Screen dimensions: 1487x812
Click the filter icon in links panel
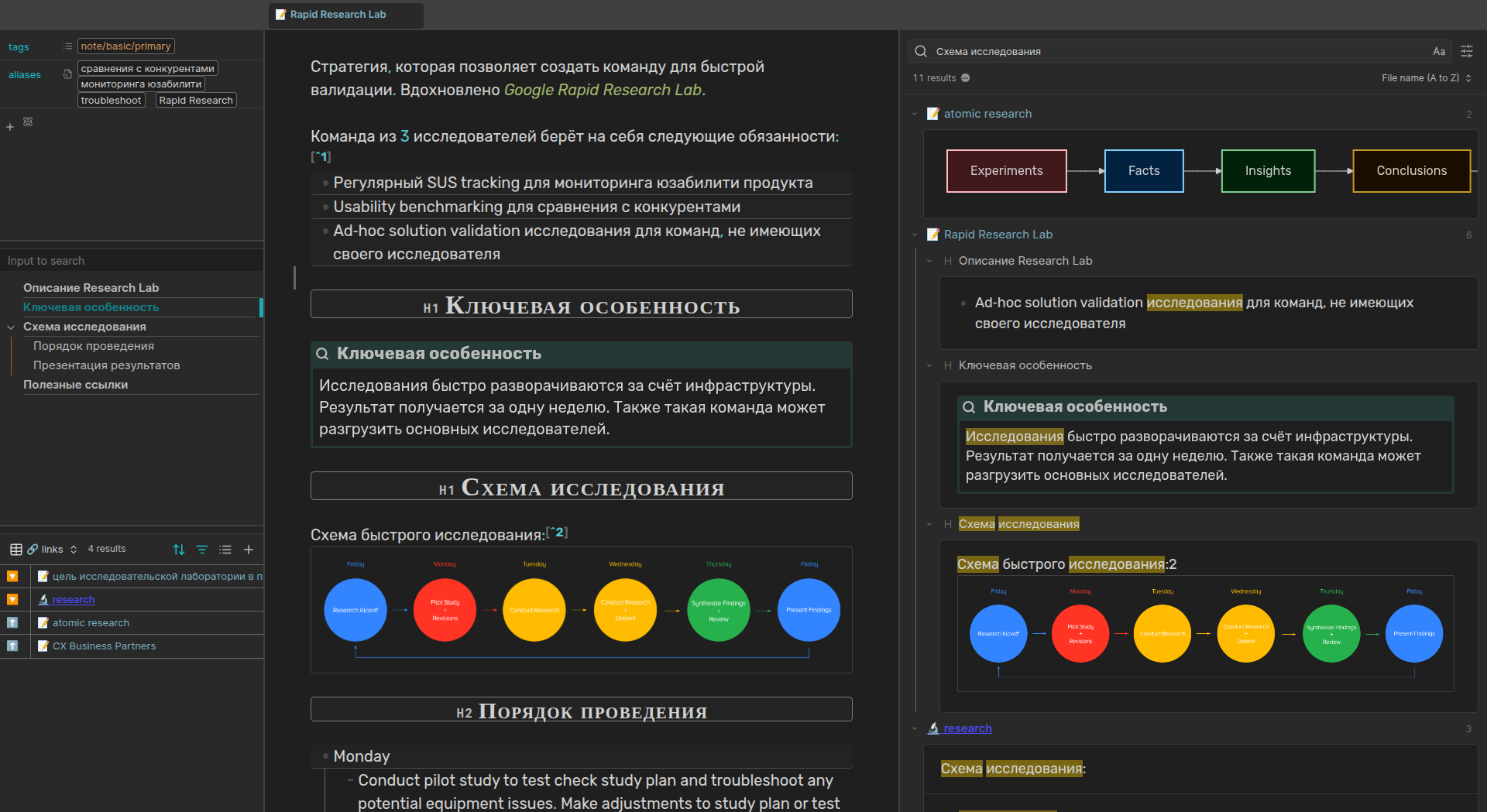(x=202, y=550)
